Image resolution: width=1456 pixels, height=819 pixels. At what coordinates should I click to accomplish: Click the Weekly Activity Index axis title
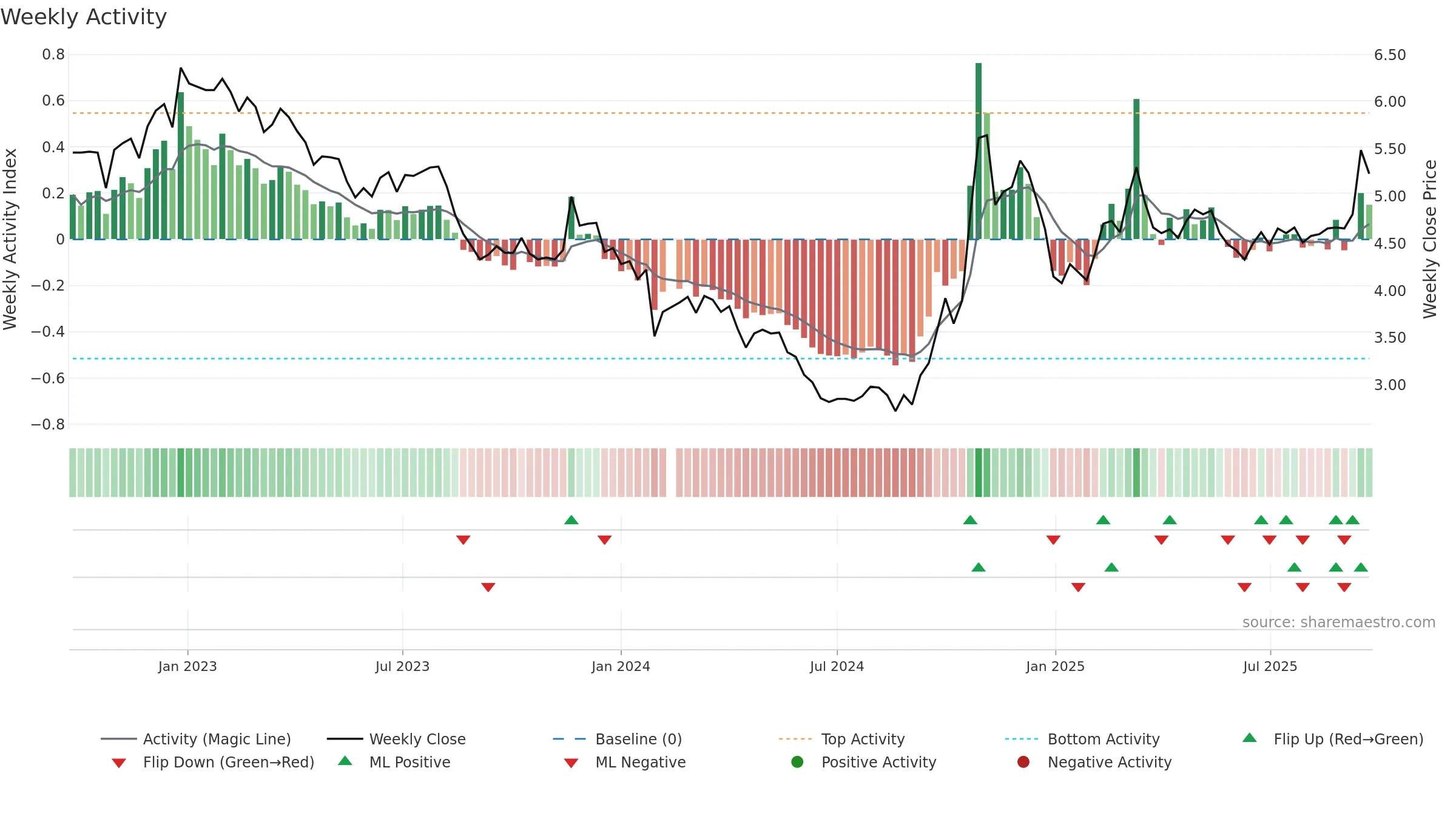click(10, 239)
